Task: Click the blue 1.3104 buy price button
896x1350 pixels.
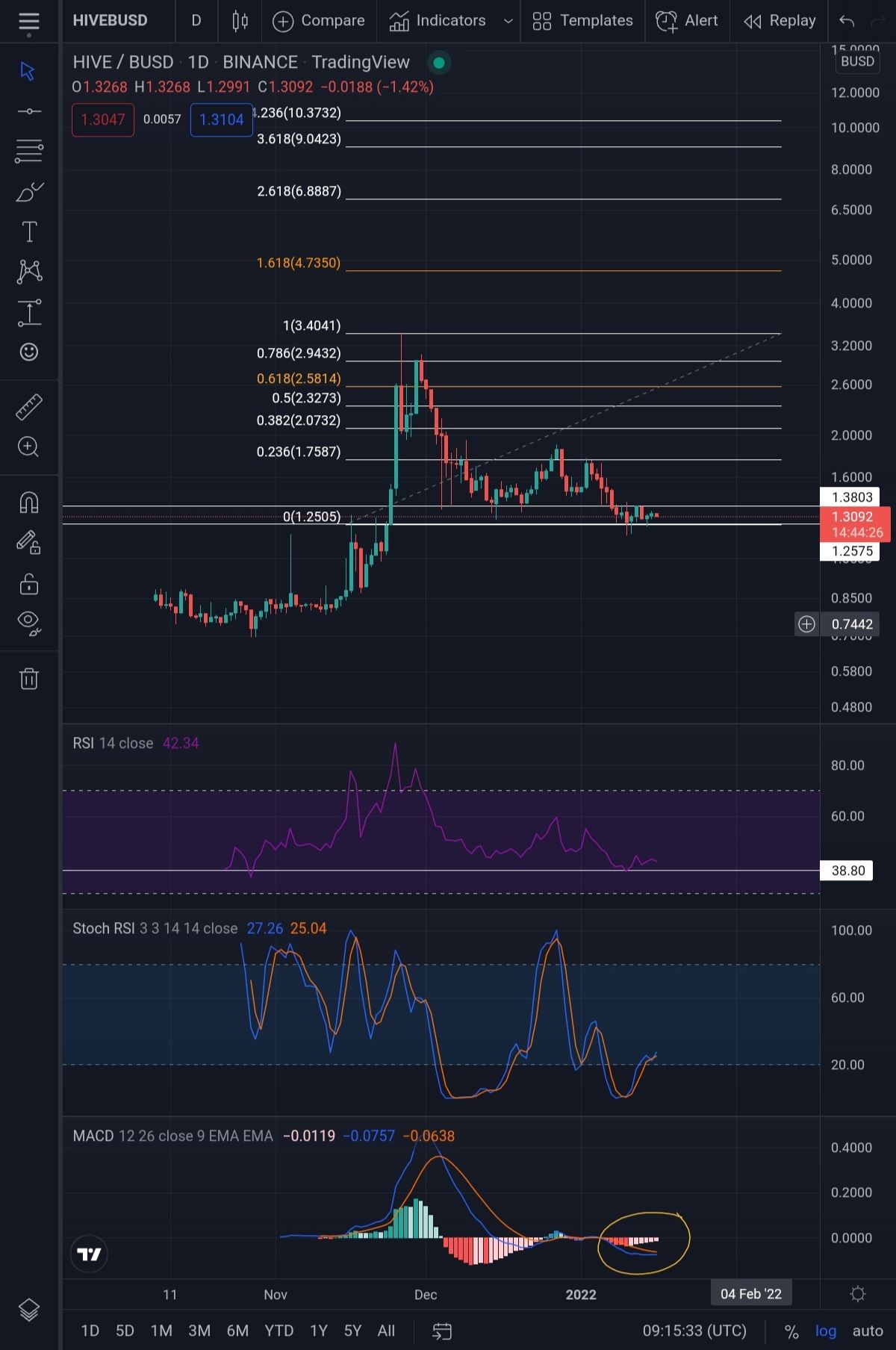Action: click(221, 119)
